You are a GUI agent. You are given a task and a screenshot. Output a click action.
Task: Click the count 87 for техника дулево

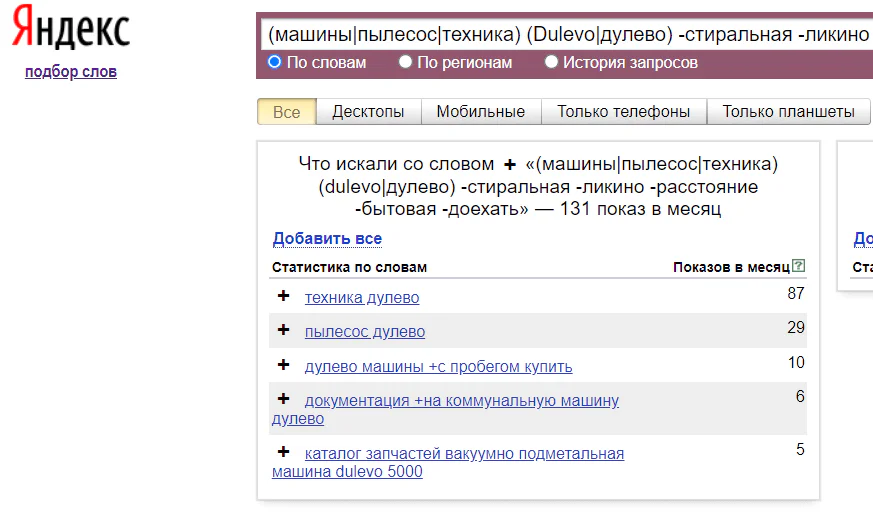click(x=796, y=293)
